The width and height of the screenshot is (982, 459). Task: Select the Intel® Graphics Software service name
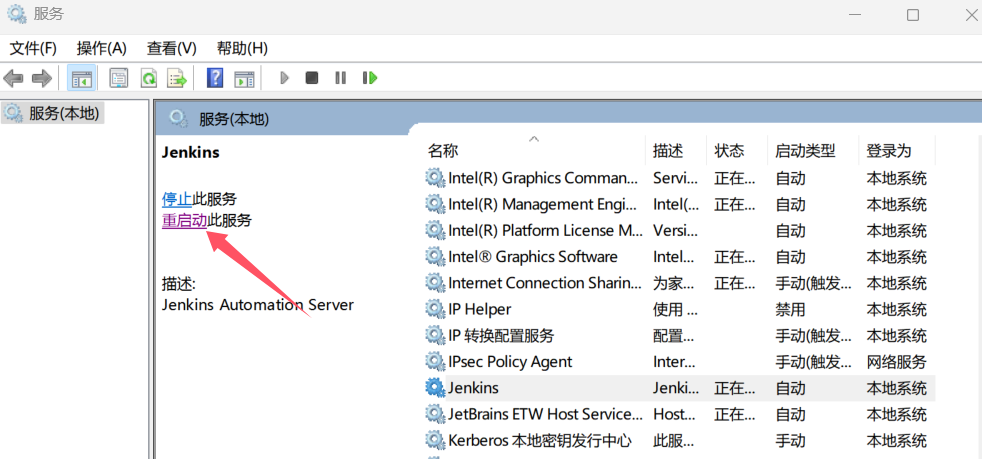pyautogui.click(x=533, y=257)
